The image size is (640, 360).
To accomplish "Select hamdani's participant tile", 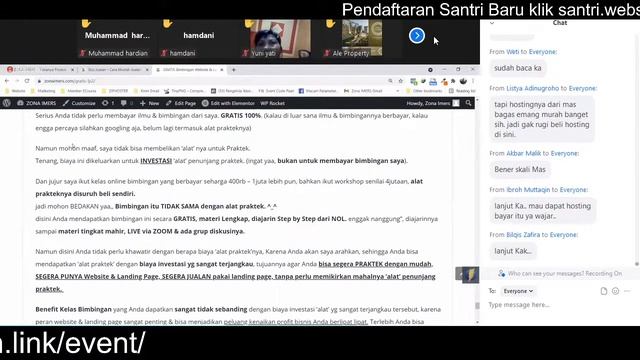I will (x=198, y=39).
